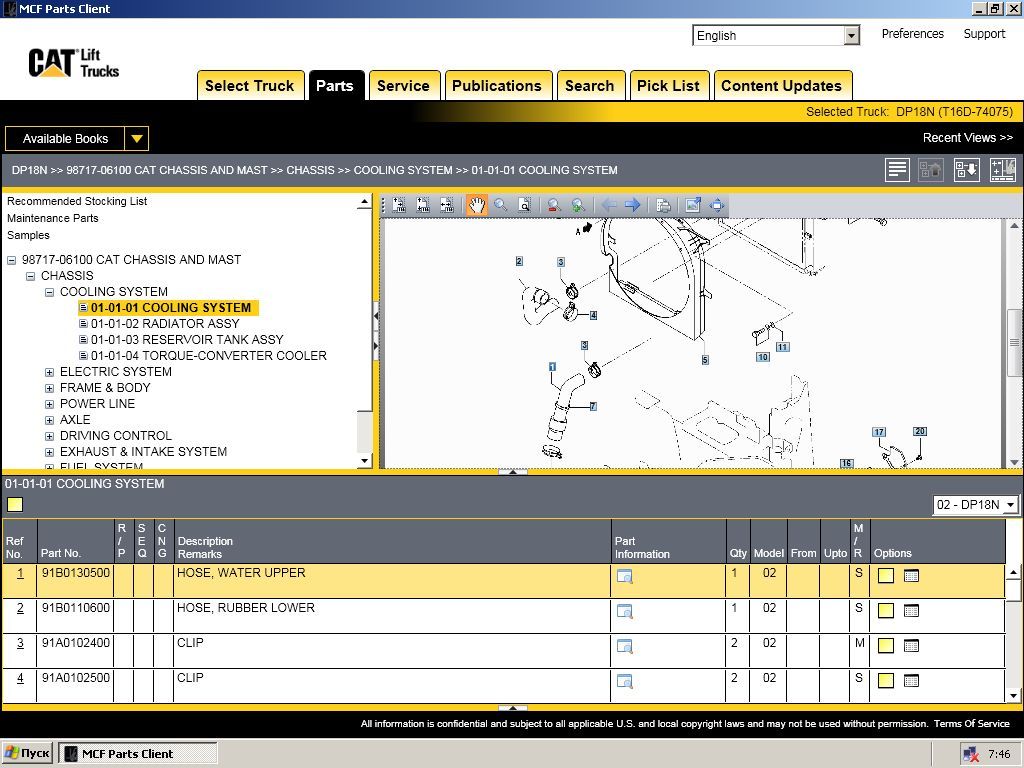Select 01-01-03 RESERVOIR TANK ASSY page
Screen dimensions: 1024x768
click(187, 340)
